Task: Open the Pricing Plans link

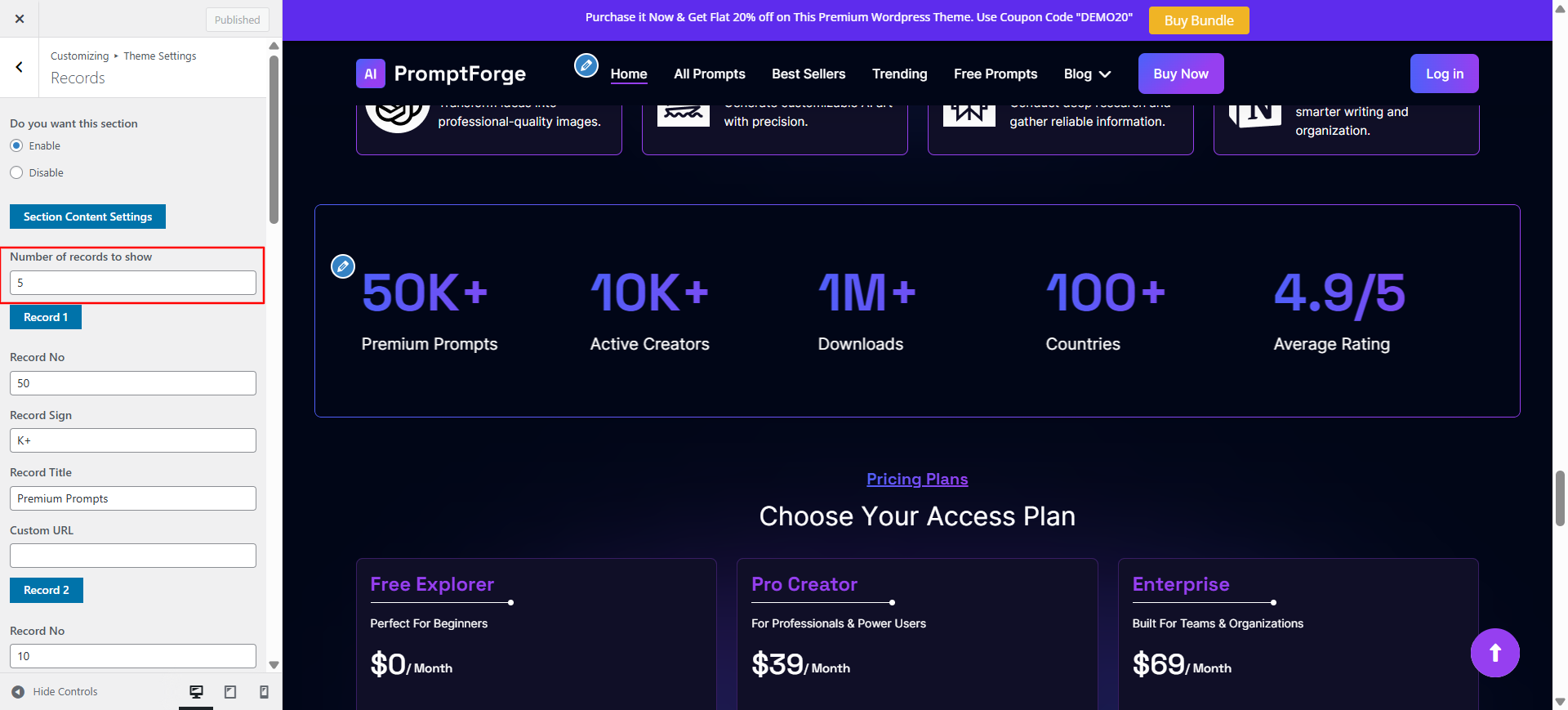Action: tap(917, 480)
